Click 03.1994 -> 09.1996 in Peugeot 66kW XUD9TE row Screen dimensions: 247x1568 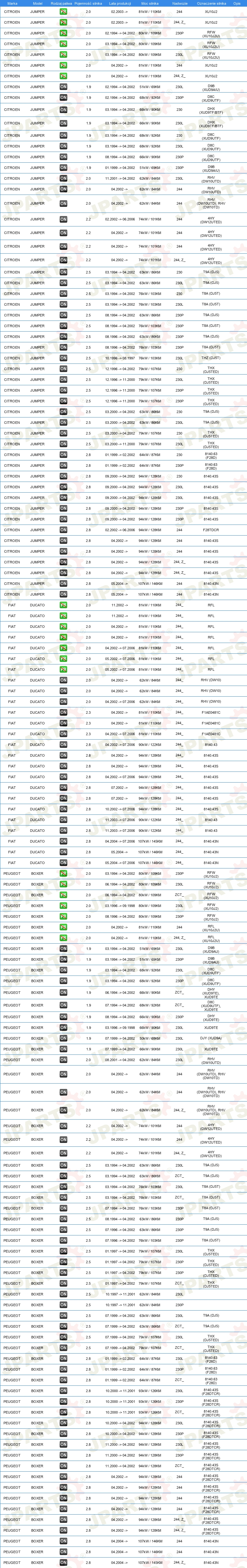pyautogui.click(x=120, y=1028)
